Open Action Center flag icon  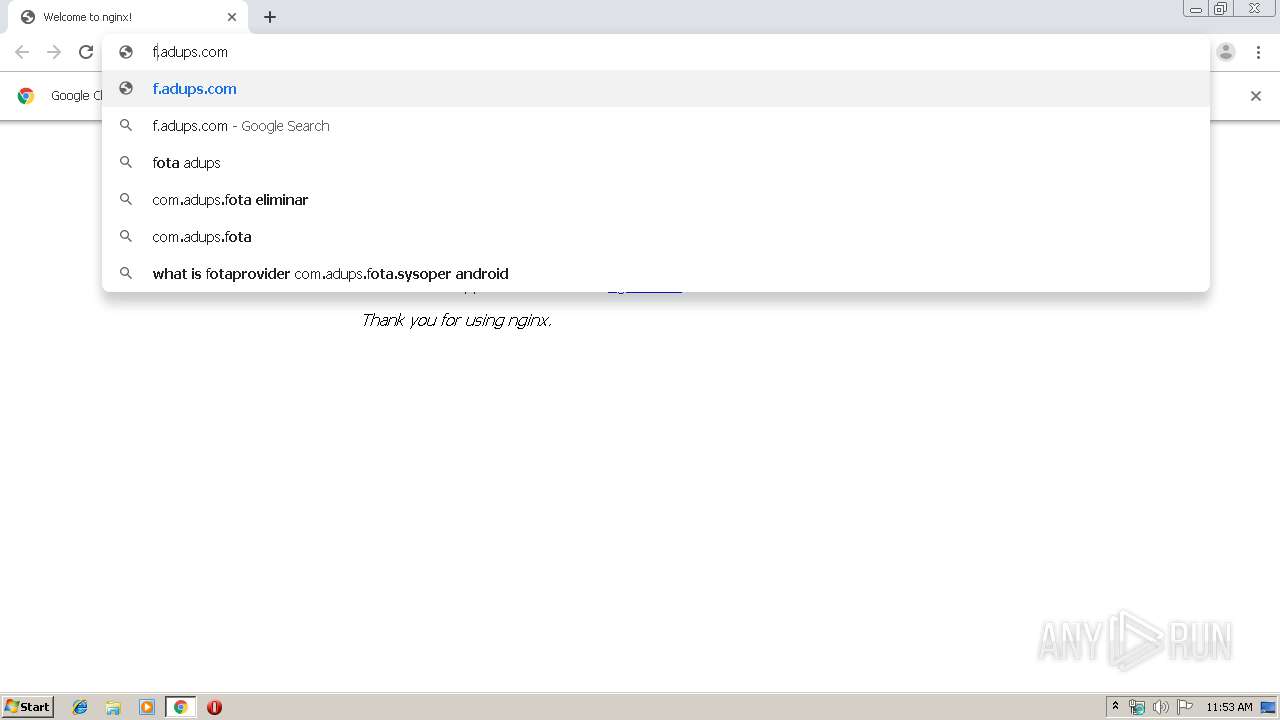click(x=1185, y=707)
